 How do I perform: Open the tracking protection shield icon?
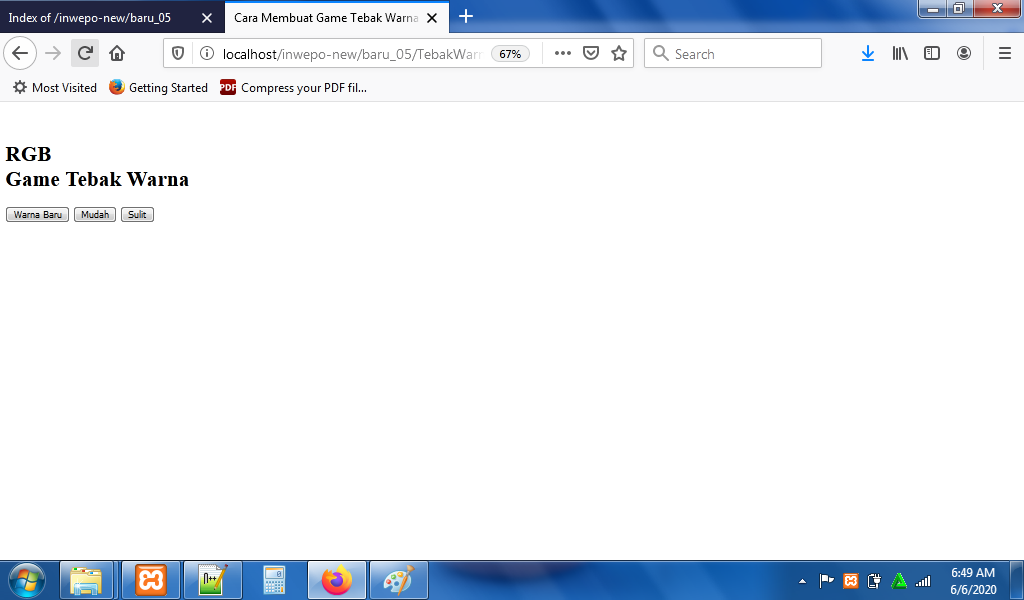point(178,54)
